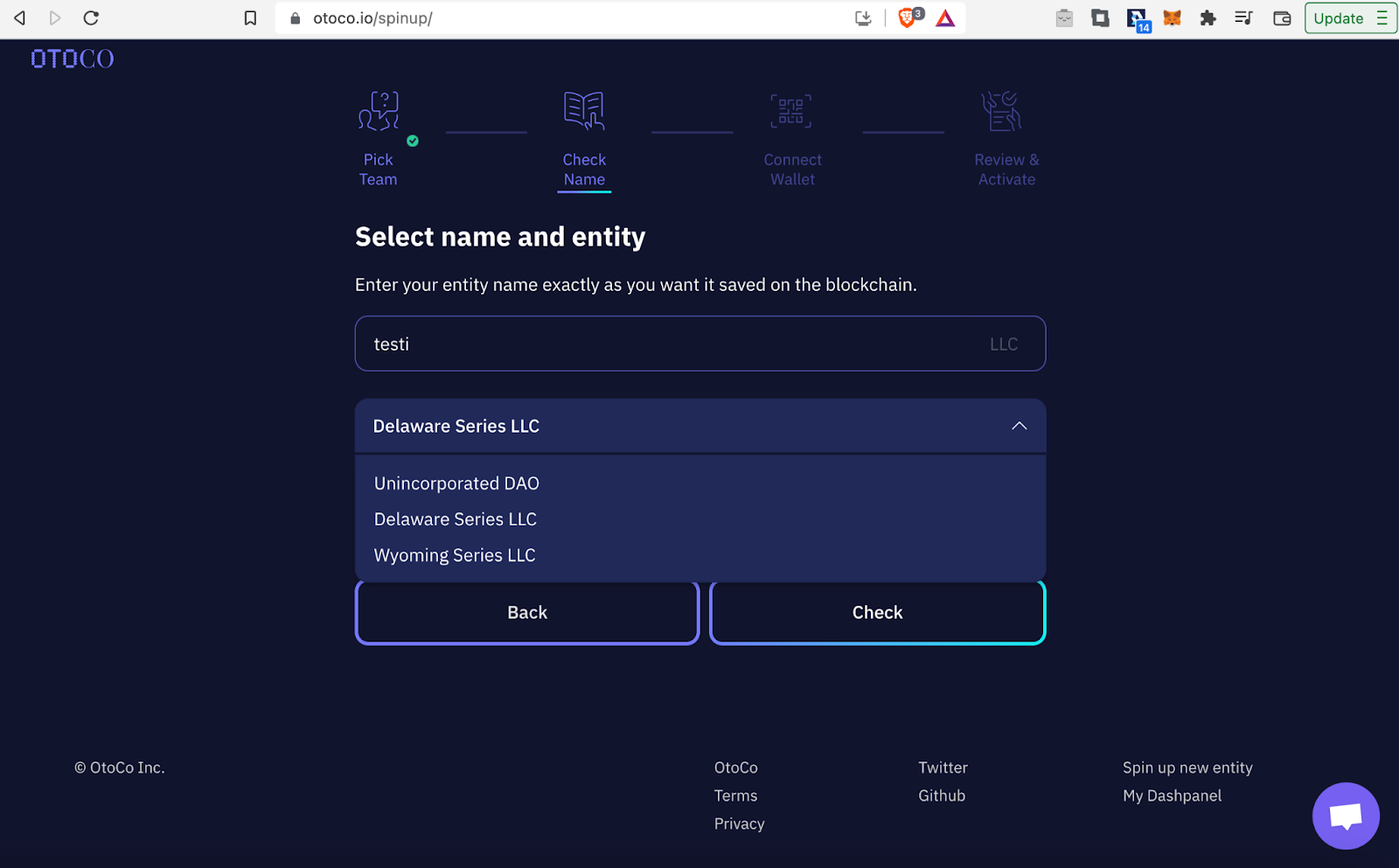The image size is (1399, 868).
Task: Visit the Github footer link
Action: coord(942,795)
